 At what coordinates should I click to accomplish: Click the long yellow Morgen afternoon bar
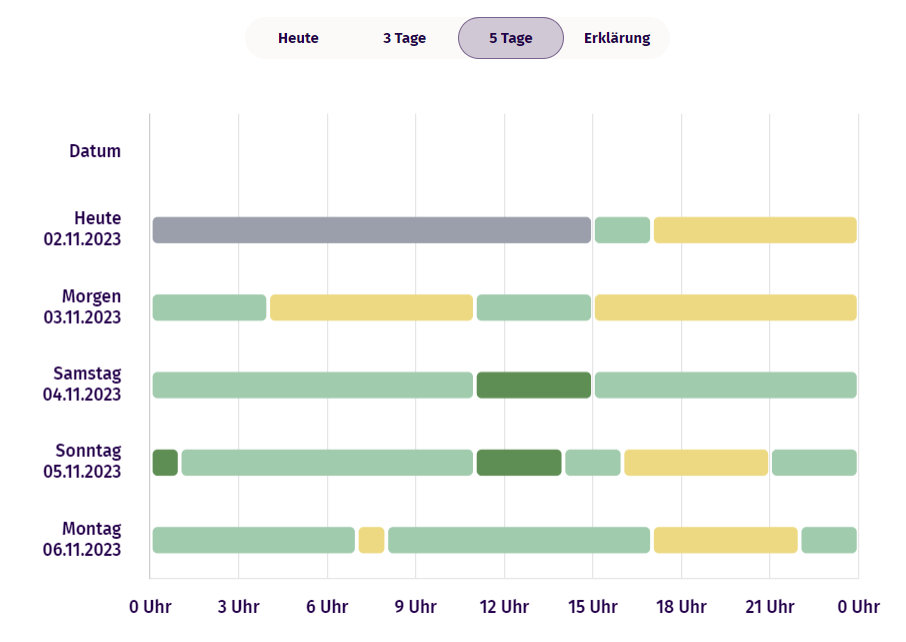click(x=725, y=308)
